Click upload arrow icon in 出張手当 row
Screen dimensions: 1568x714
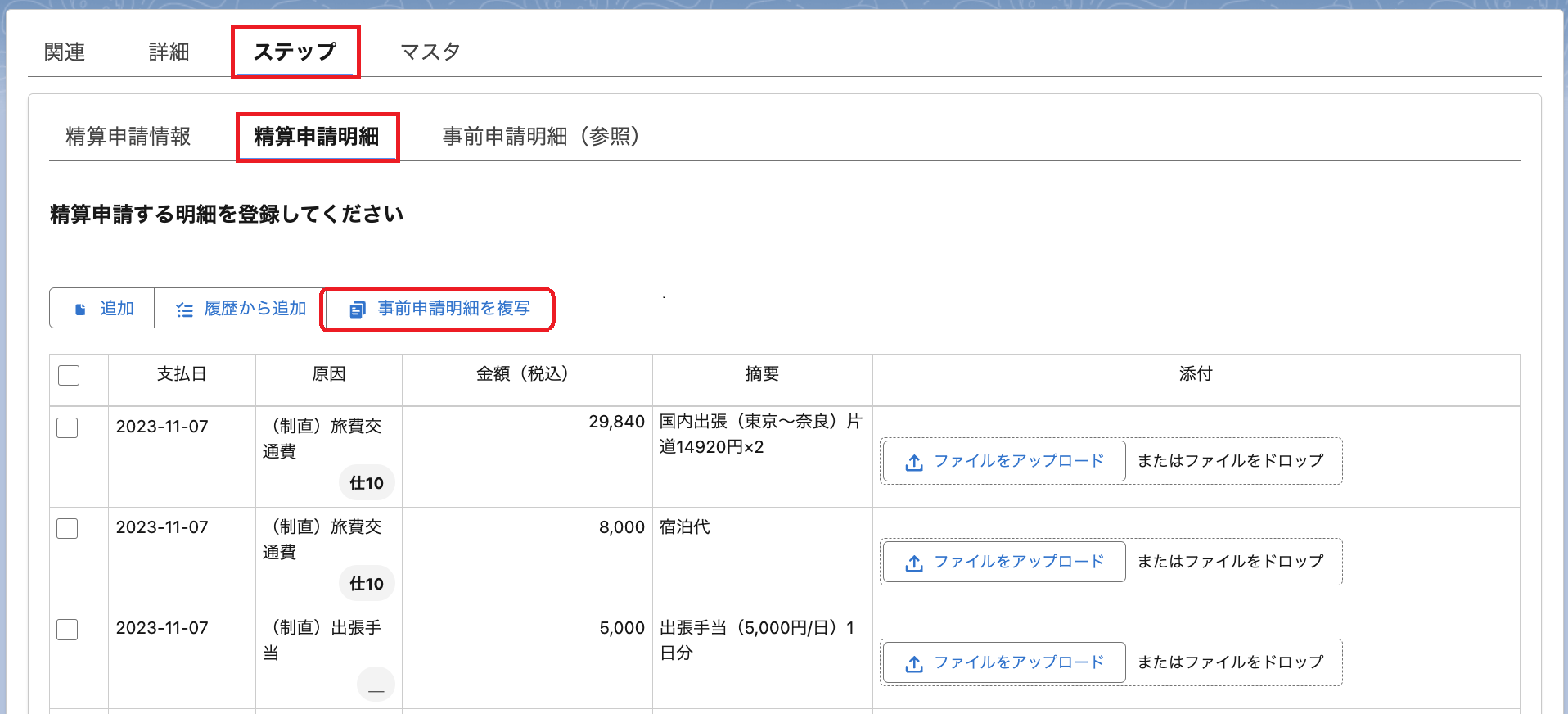914,664
